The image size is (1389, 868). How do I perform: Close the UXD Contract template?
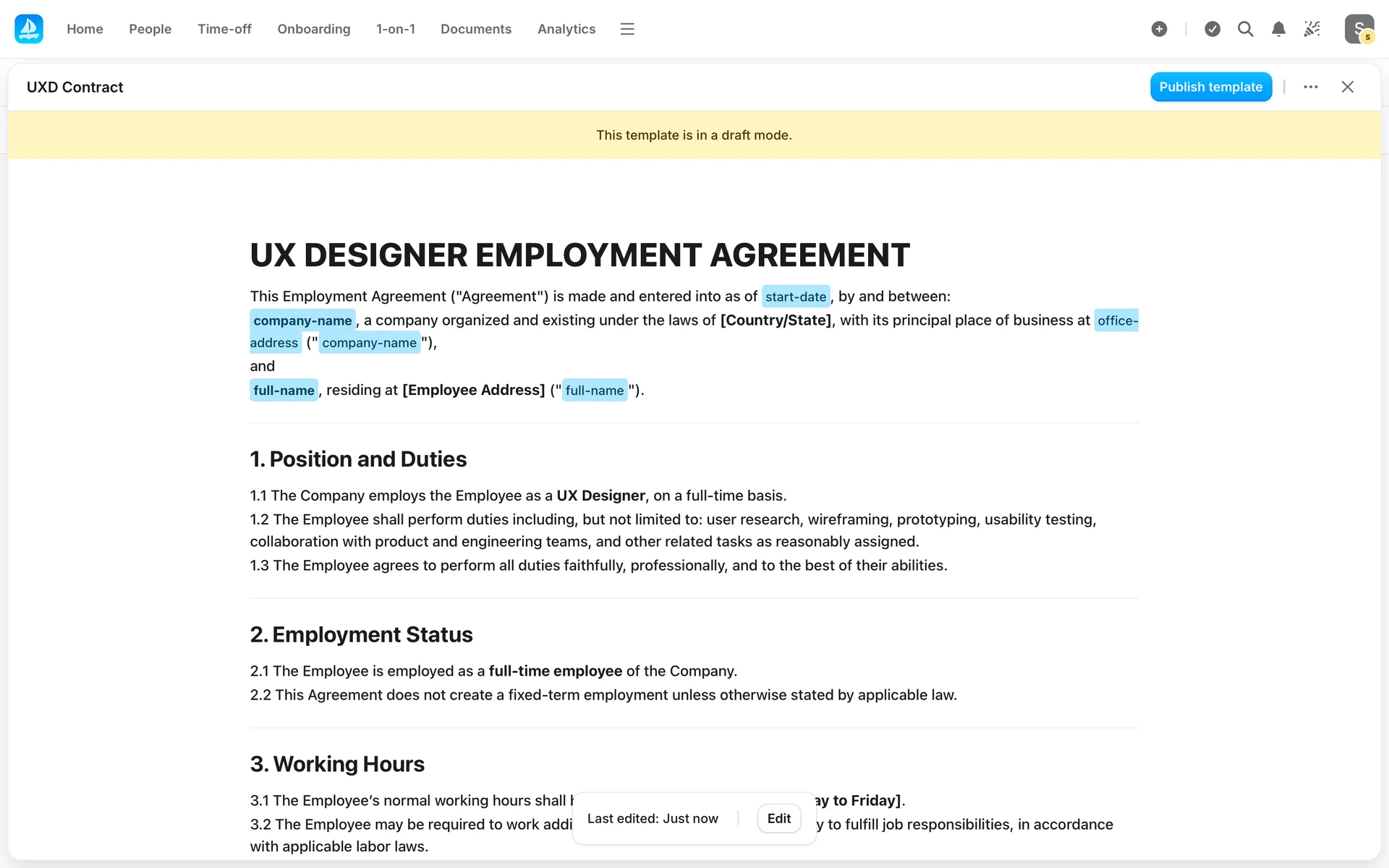click(1347, 87)
